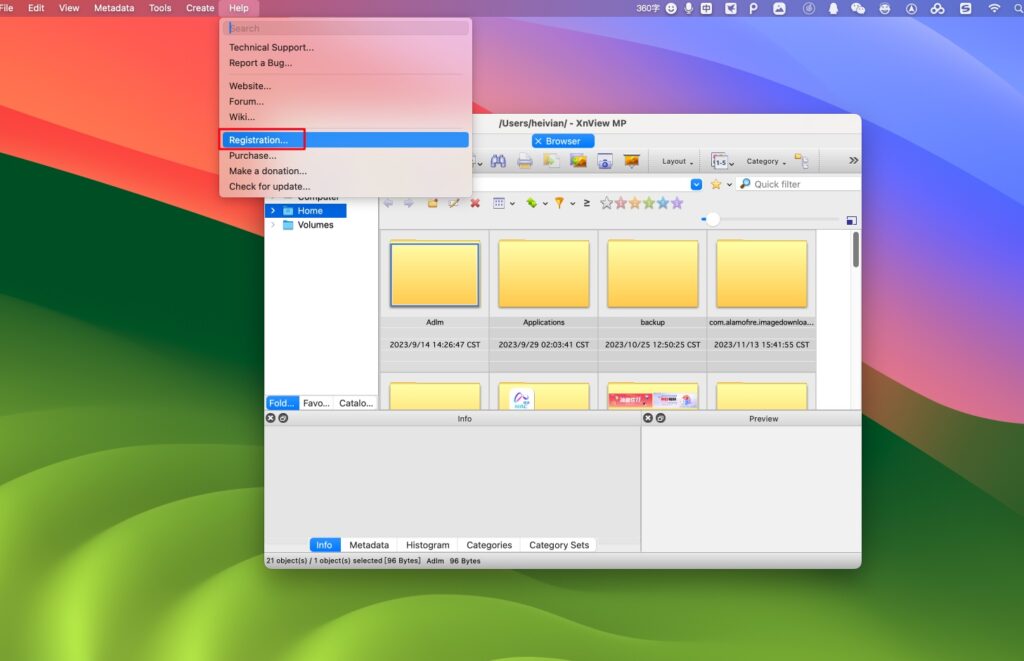1024x661 pixels.
Task: Set a color label using the purple star
Action: (677, 203)
